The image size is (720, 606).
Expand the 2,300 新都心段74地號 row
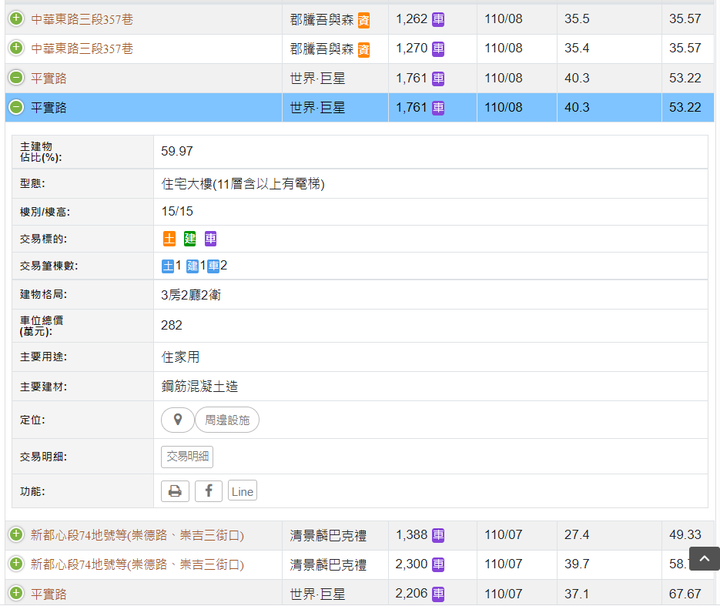tap(16, 564)
